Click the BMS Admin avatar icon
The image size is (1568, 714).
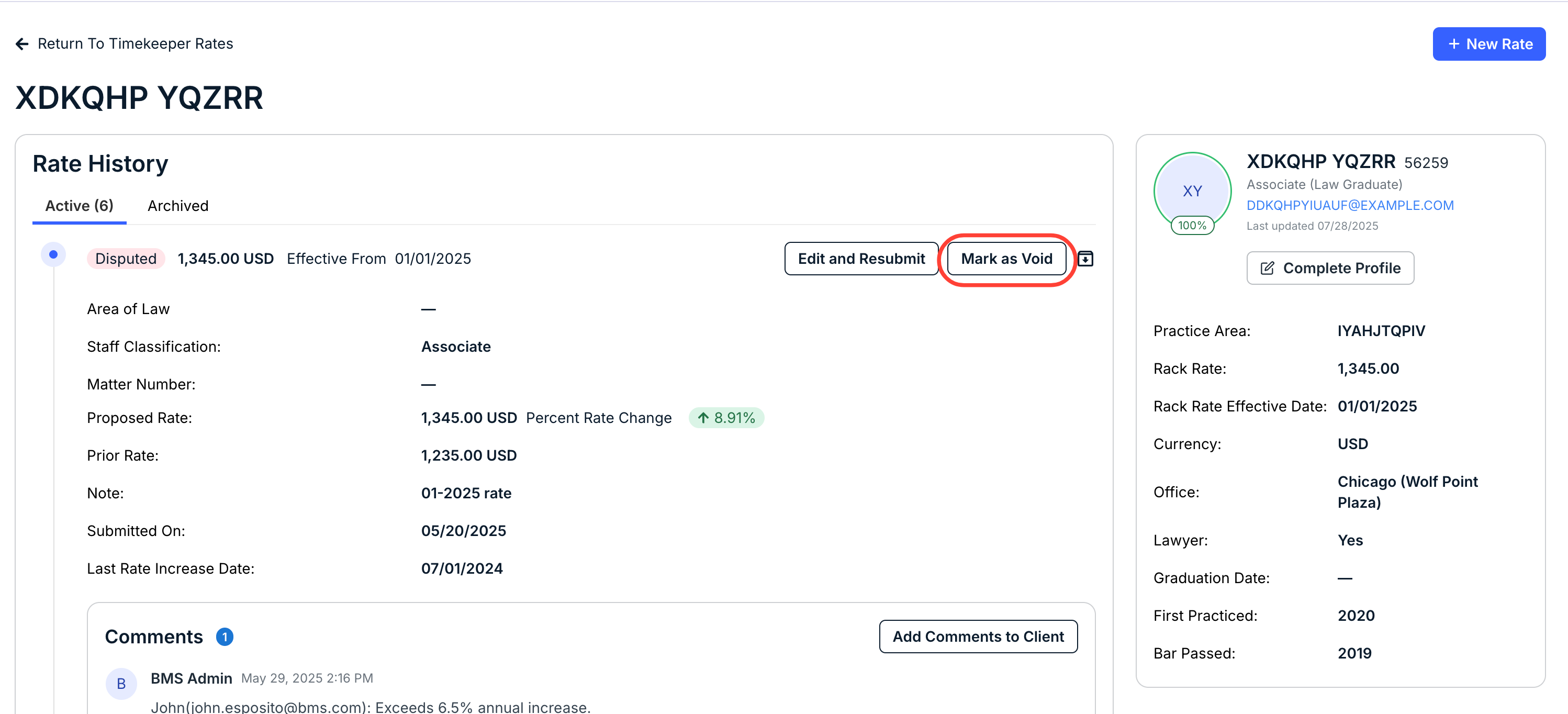pos(121,684)
